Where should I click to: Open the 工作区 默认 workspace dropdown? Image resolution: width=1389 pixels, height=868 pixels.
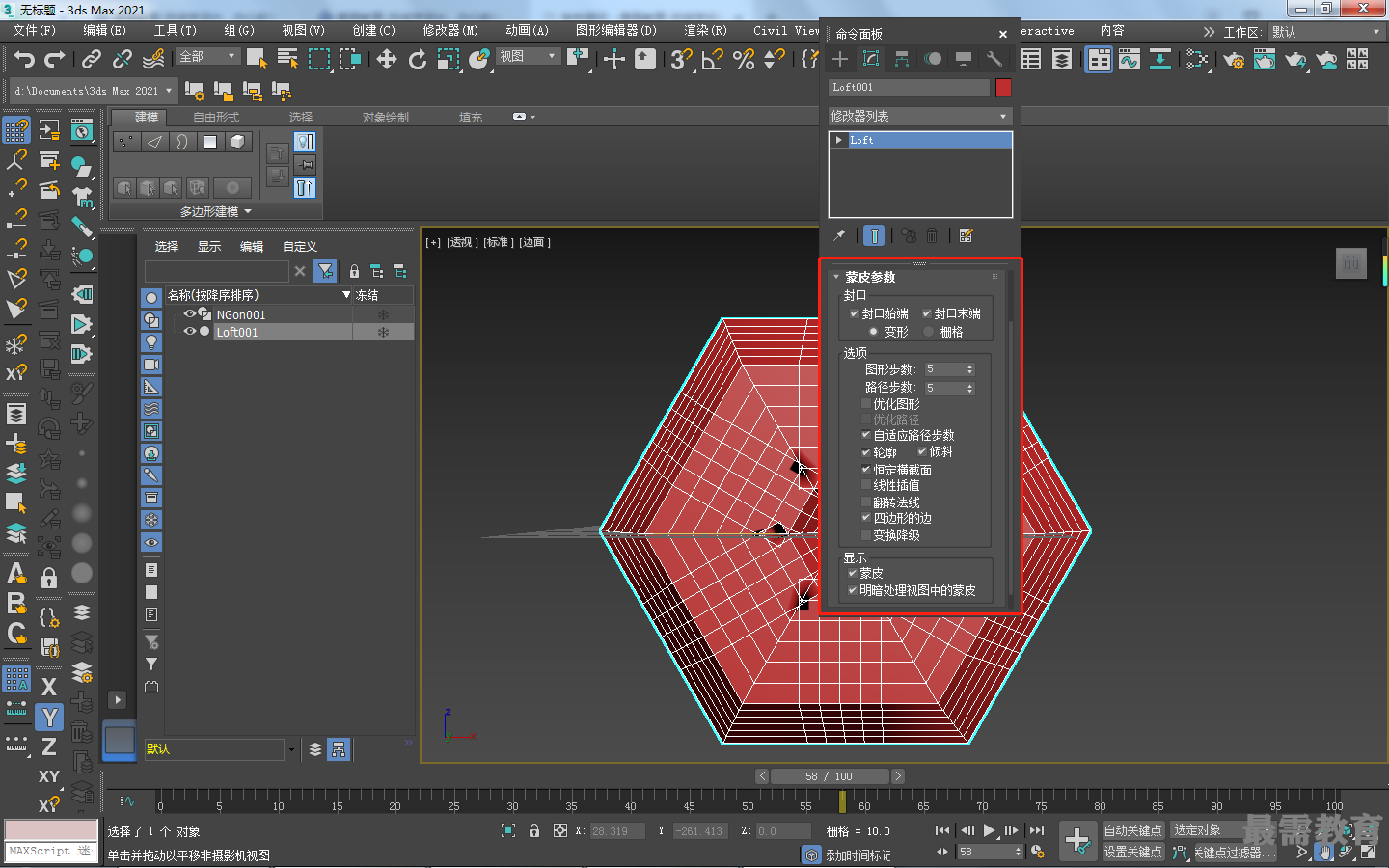(1326, 32)
